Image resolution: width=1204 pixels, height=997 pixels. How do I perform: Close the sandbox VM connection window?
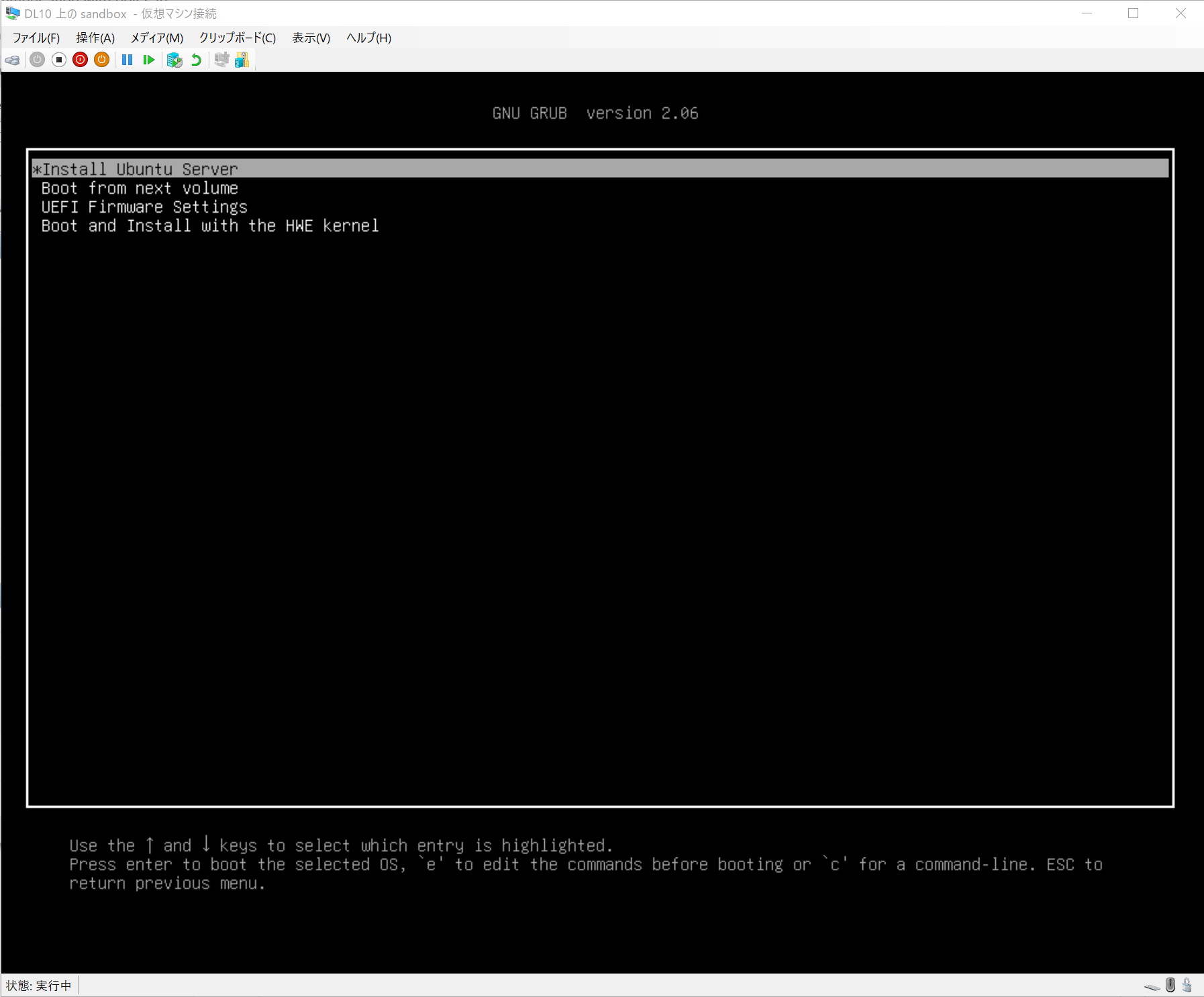(x=1181, y=13)
